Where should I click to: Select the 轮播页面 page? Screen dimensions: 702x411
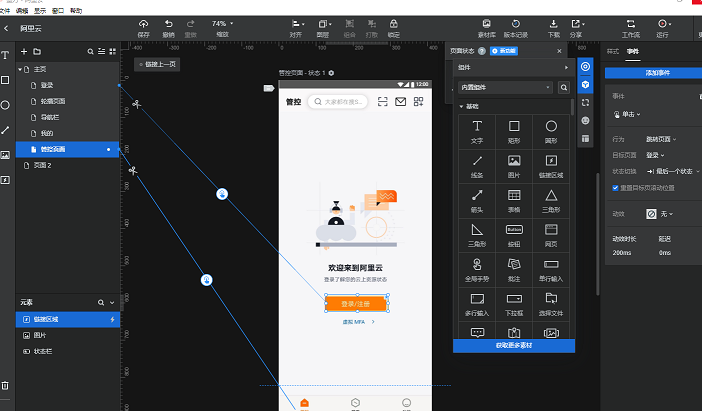tap(67, 101)
